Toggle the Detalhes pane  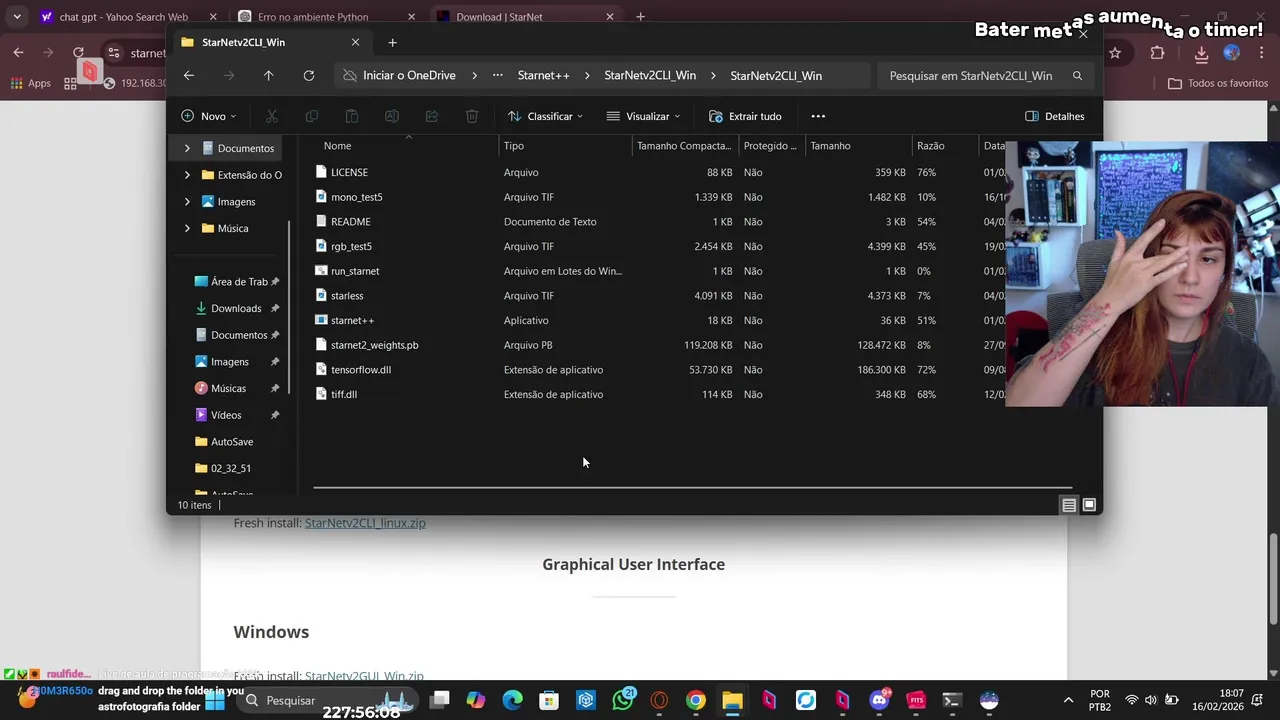(1055, 116)
